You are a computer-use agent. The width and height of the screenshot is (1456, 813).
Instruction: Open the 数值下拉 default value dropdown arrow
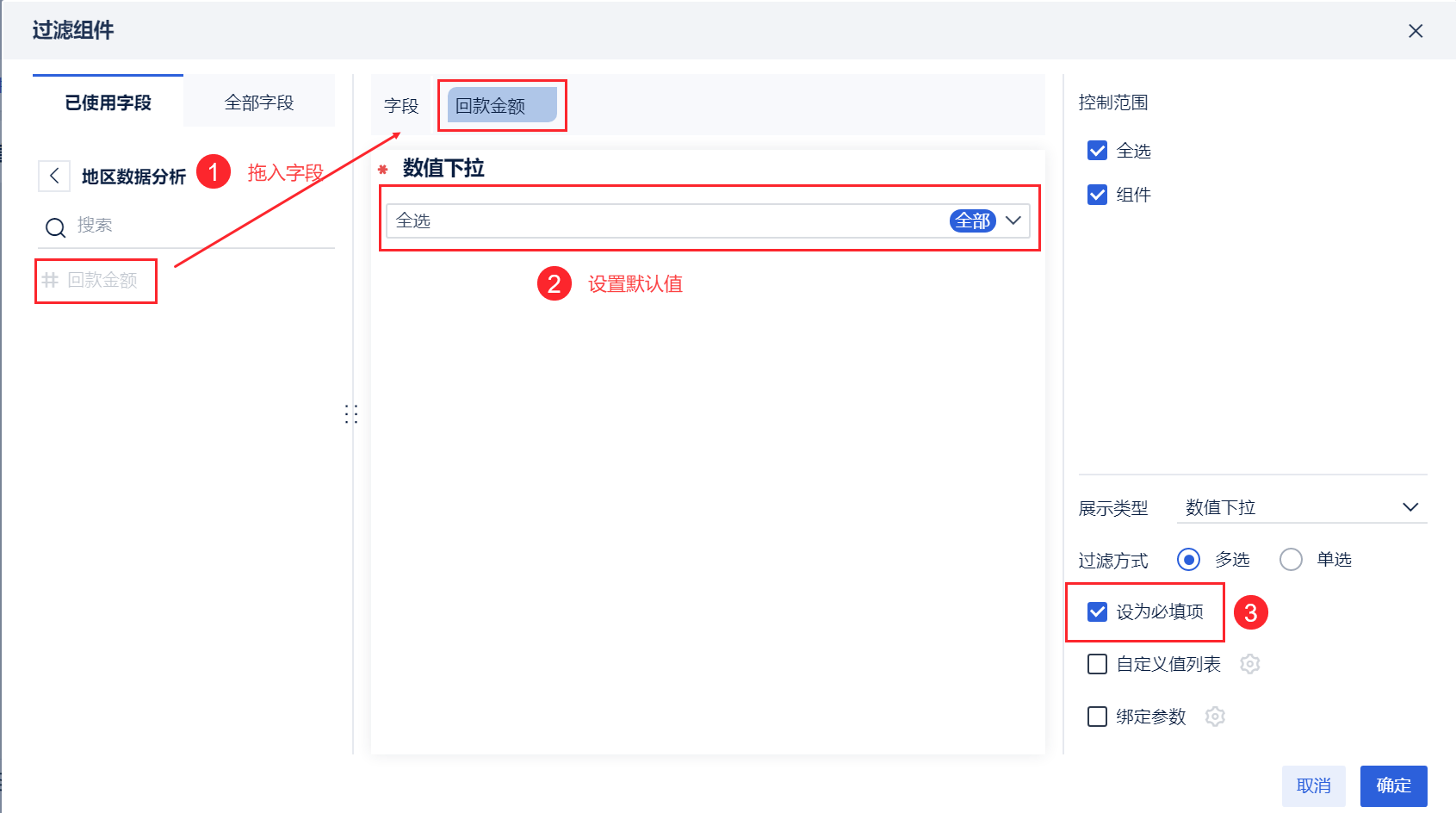(1013, 220)
